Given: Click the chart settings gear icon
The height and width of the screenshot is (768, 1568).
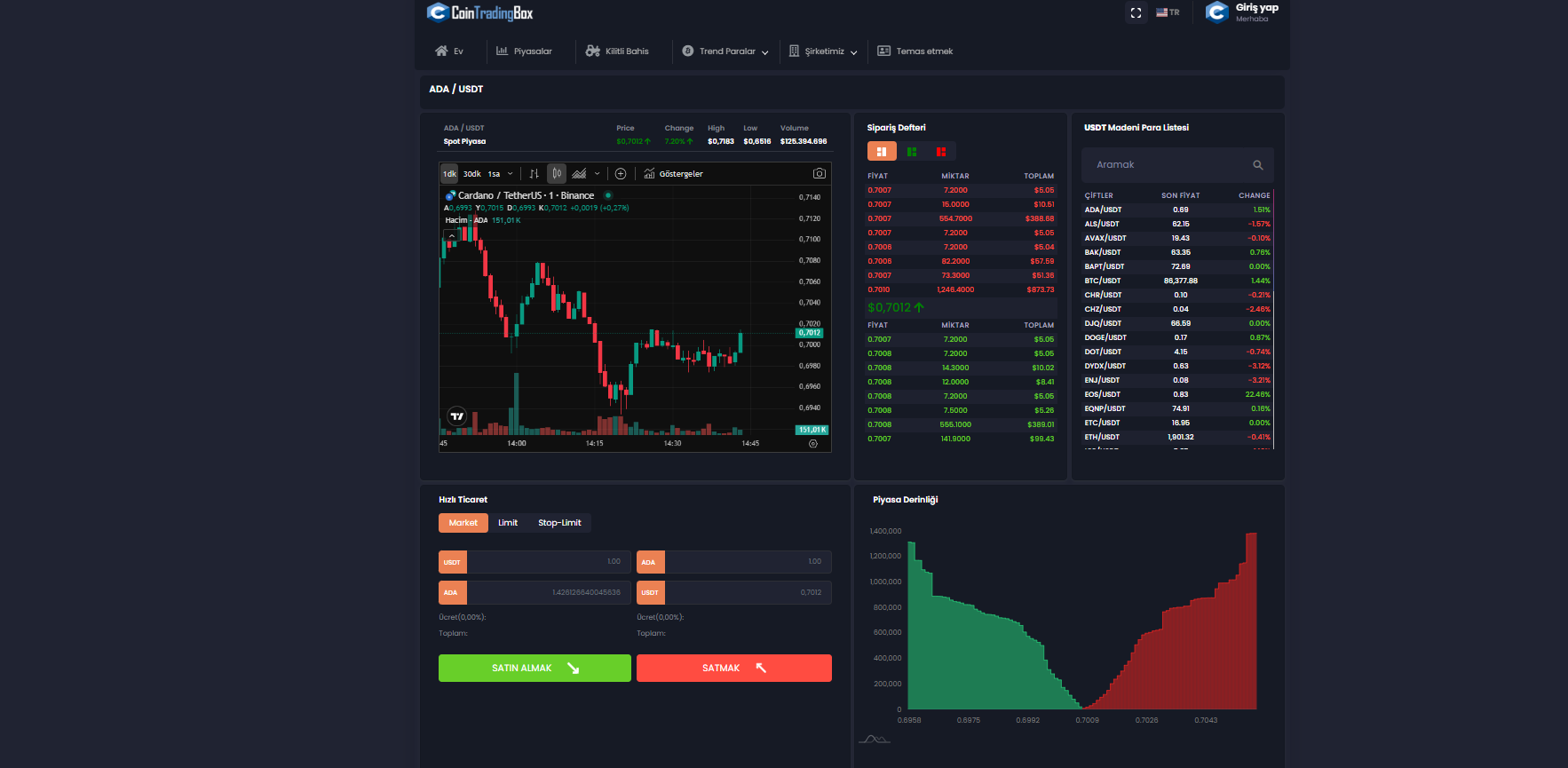Looking at the screenshot, I should click(x=813, y=444).
